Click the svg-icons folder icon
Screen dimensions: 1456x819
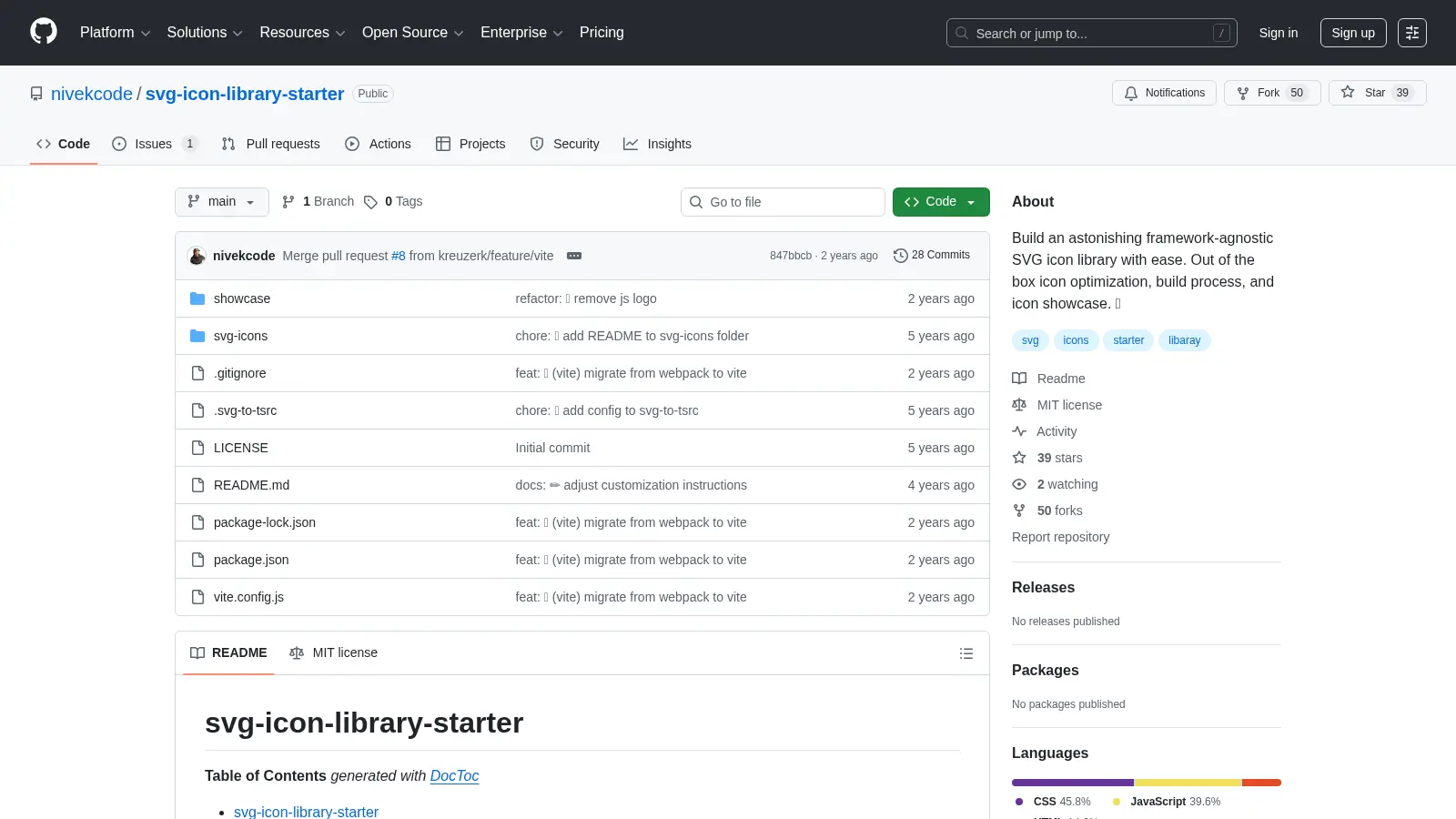click(x=197, y=336)
